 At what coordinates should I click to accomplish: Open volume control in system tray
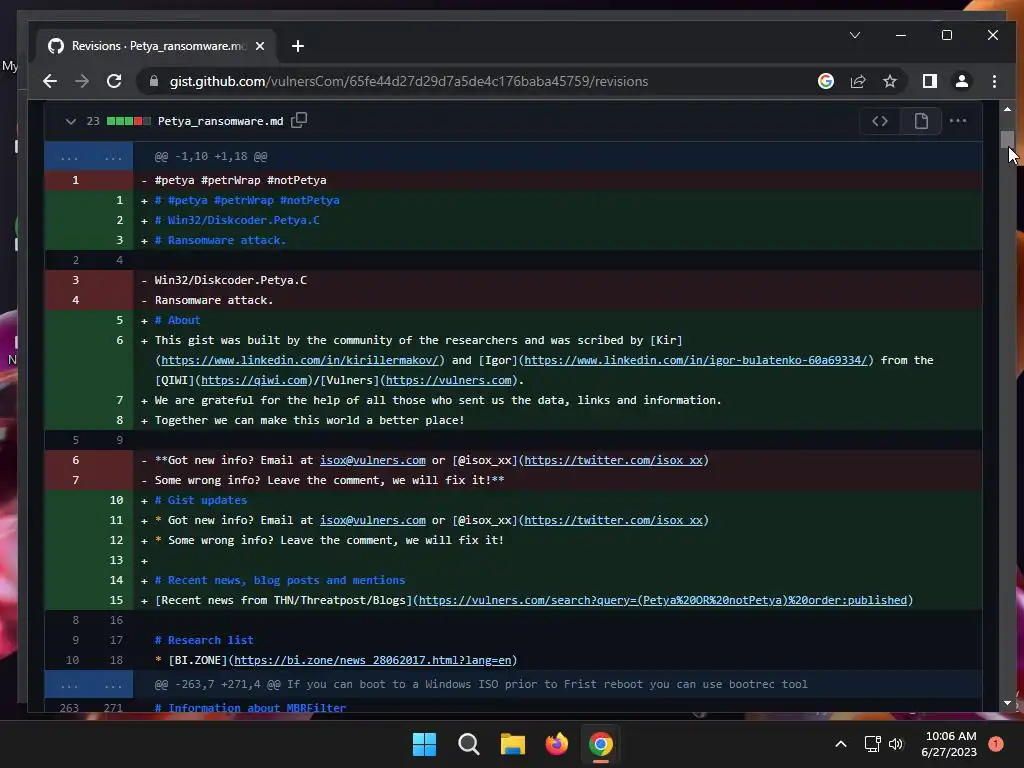(896, 744)
